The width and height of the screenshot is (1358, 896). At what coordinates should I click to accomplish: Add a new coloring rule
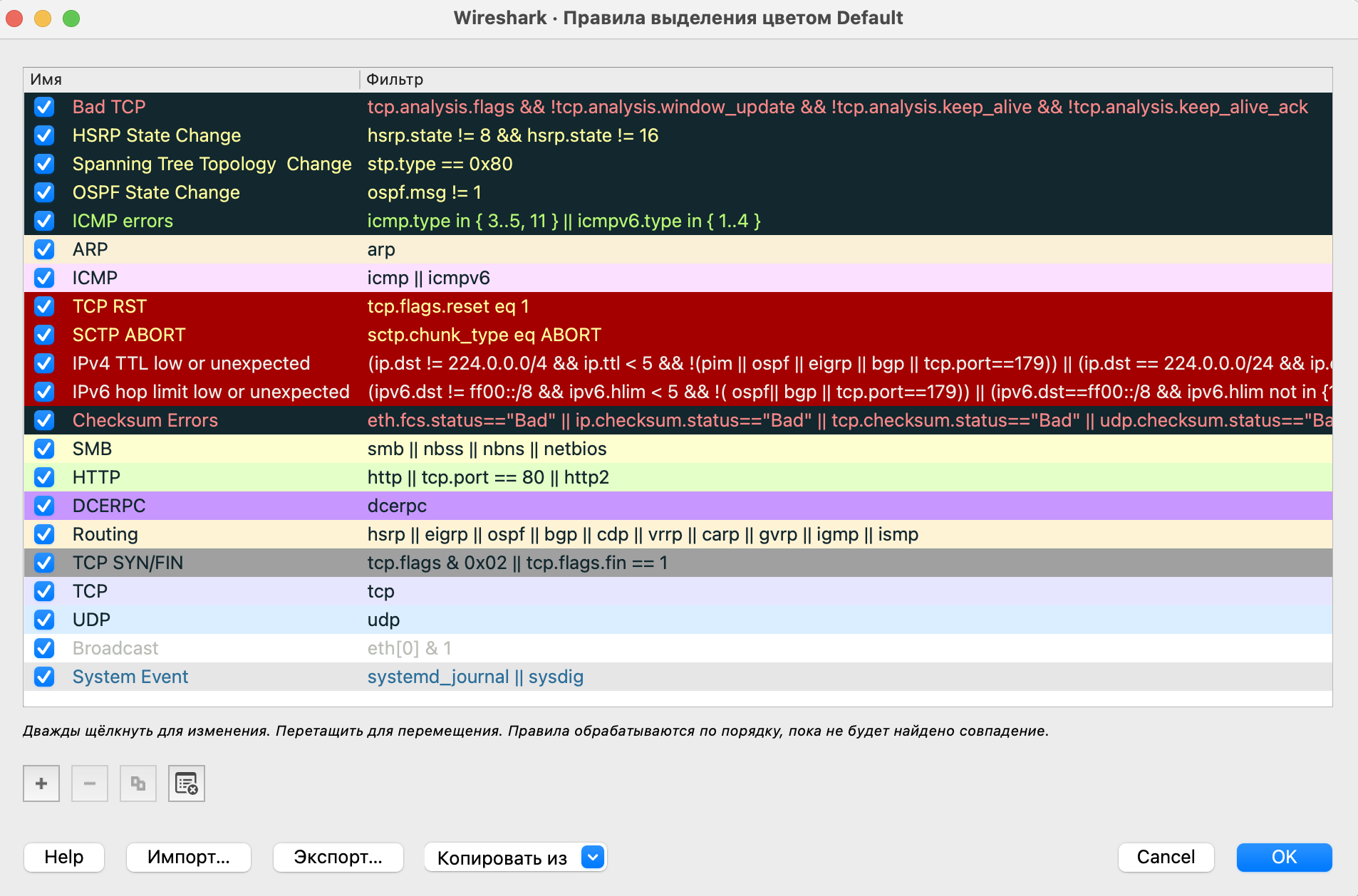point(41,783)
